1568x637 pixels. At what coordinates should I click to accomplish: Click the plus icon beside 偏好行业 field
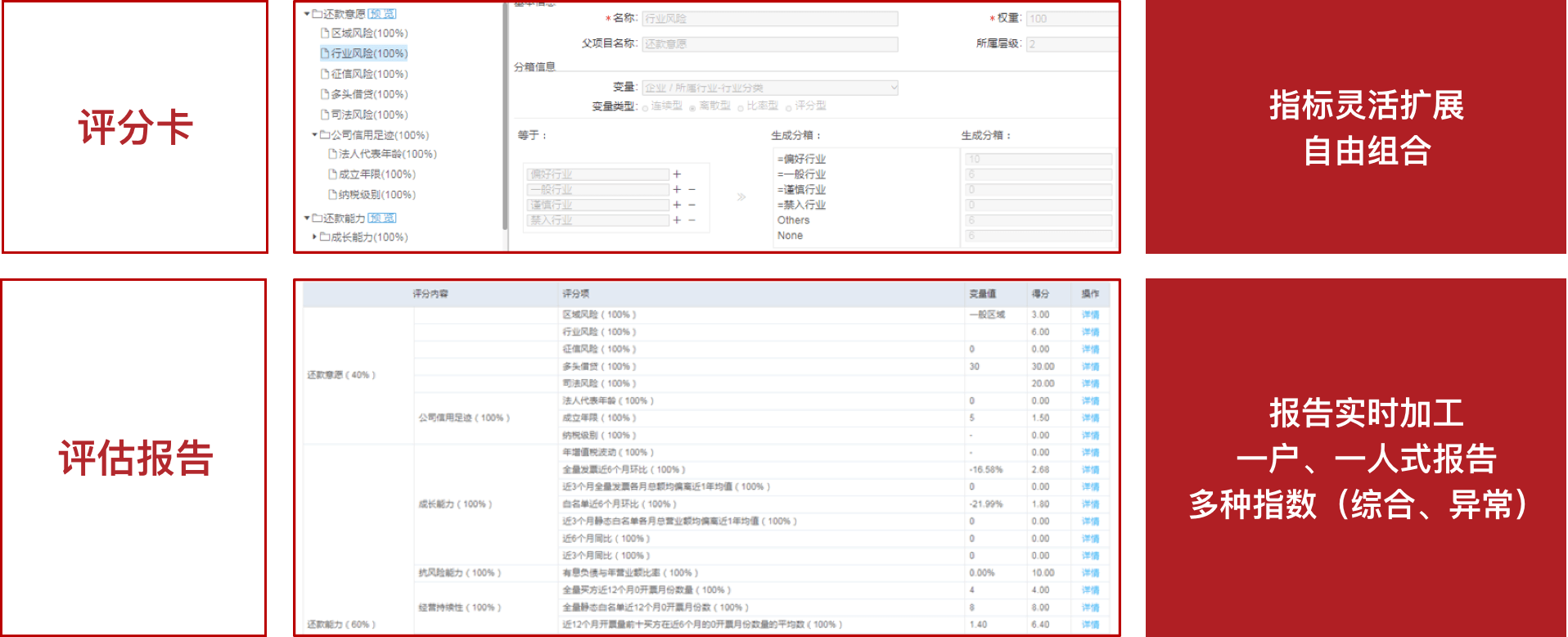tap(677, 174)
